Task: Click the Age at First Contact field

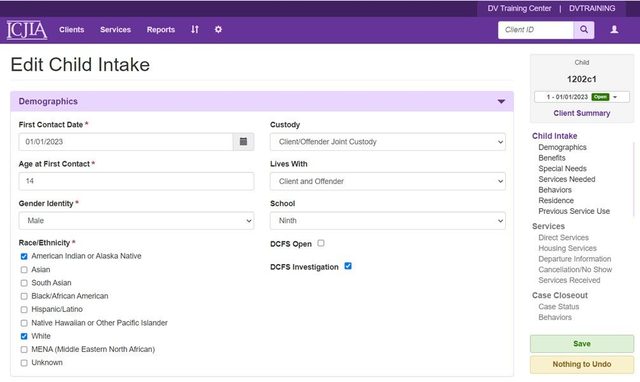Action: coord(136,181)
